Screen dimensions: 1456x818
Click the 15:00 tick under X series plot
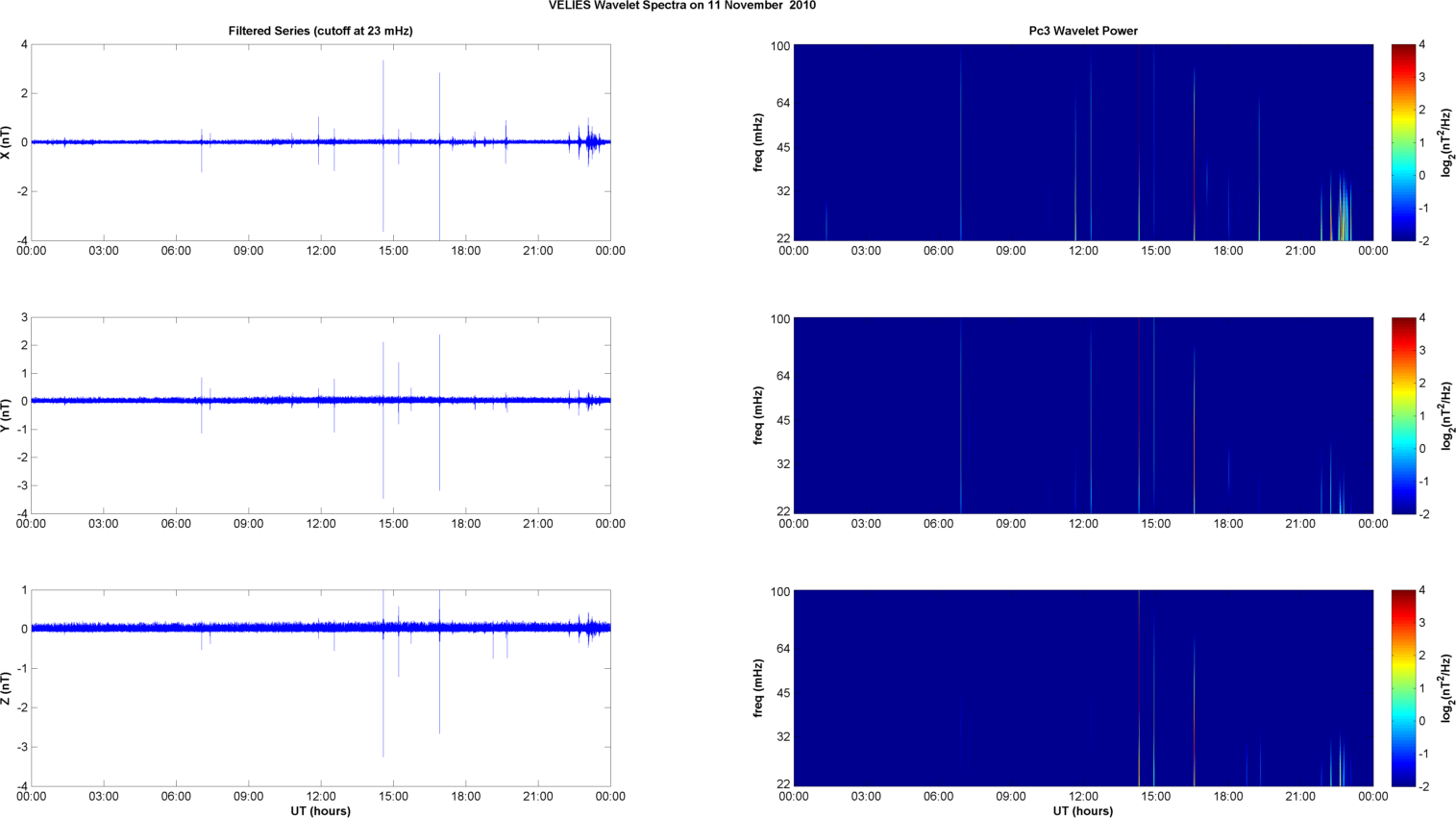[x=393, y=251]
